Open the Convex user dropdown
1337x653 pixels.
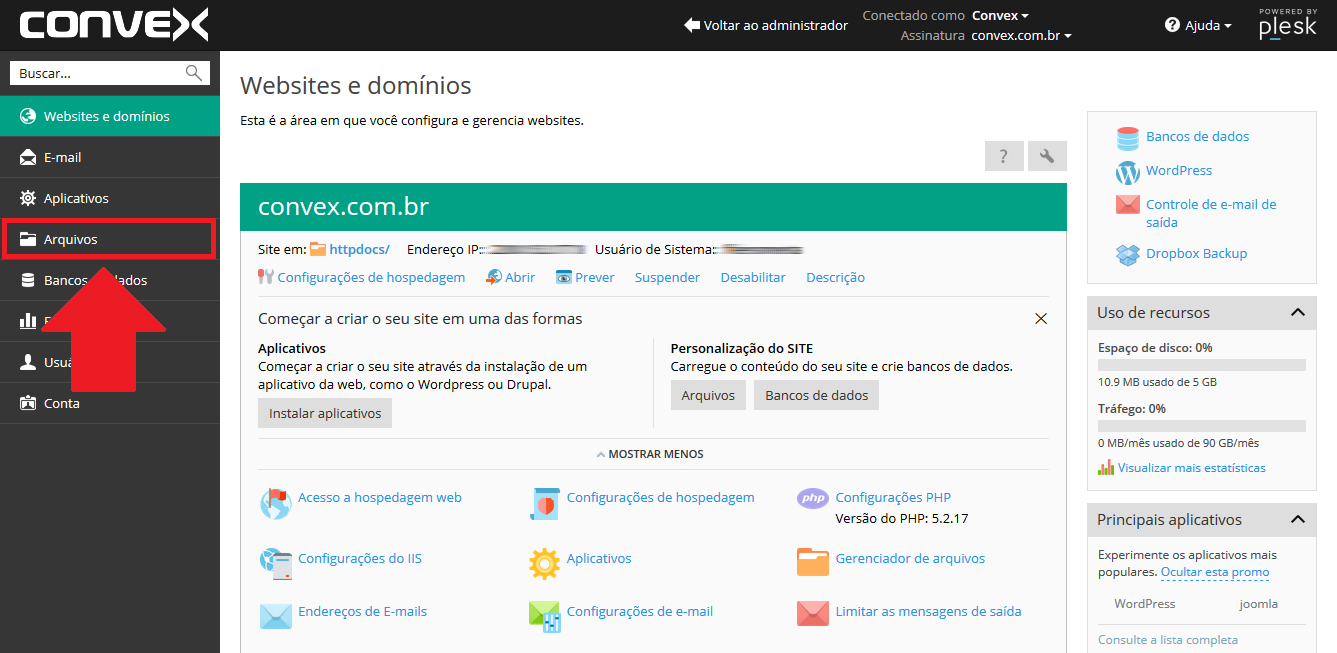1000,15
